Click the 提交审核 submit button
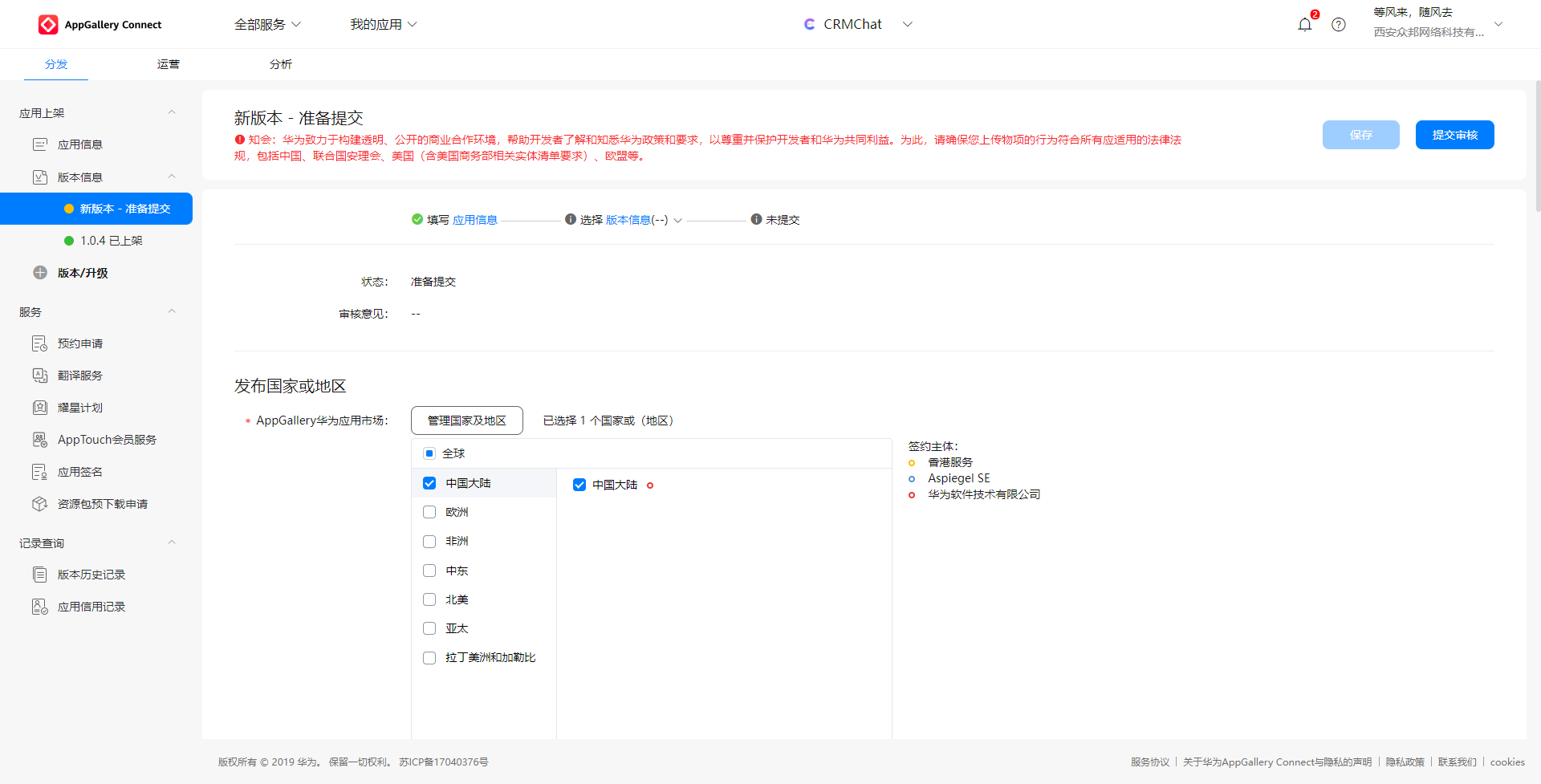The height and width of the screenshot is (784, 1541). pos(1454,134)
